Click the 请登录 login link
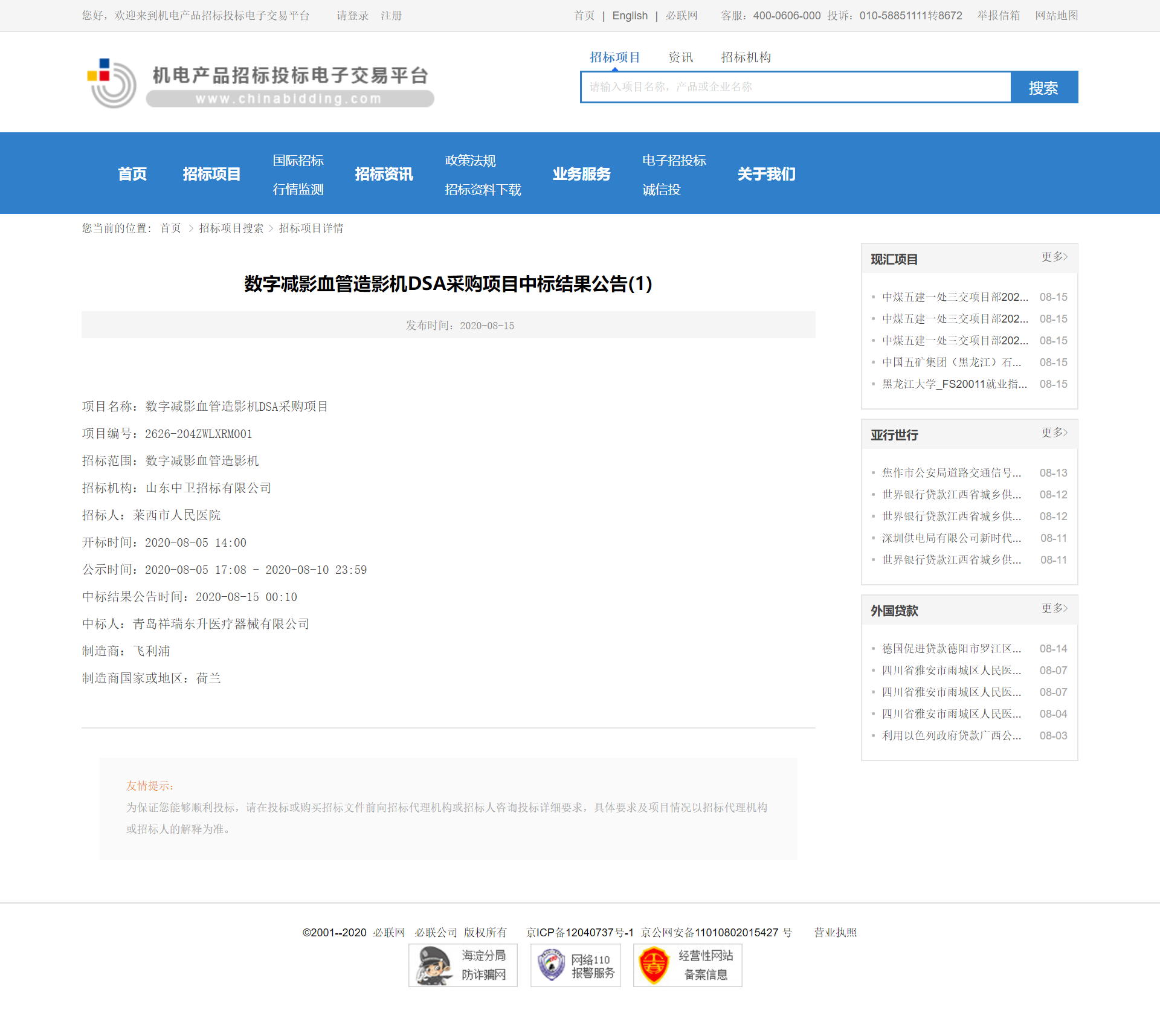 point(352,16)
